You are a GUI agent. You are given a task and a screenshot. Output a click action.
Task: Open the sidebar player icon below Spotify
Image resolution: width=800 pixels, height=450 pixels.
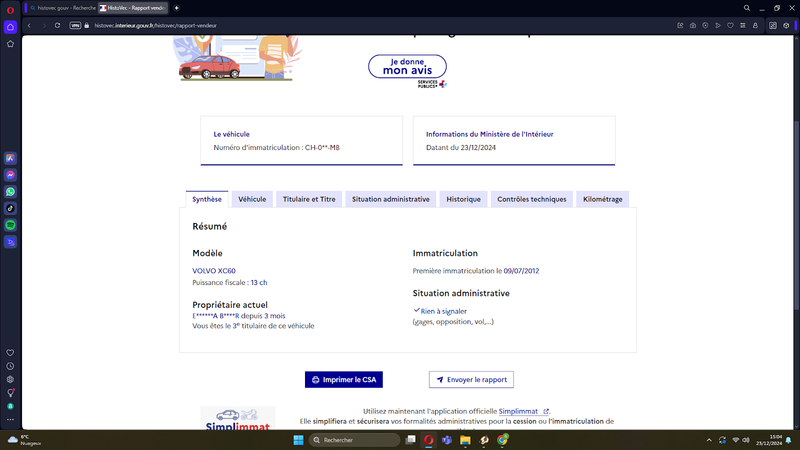10,242
